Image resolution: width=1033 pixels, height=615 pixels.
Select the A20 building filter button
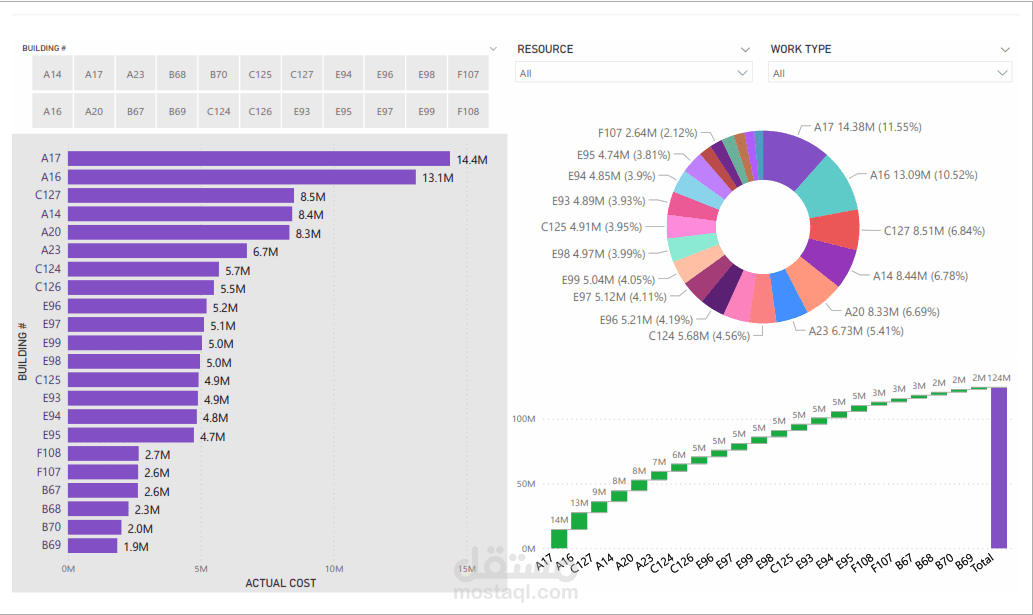(x=94, y=111)
